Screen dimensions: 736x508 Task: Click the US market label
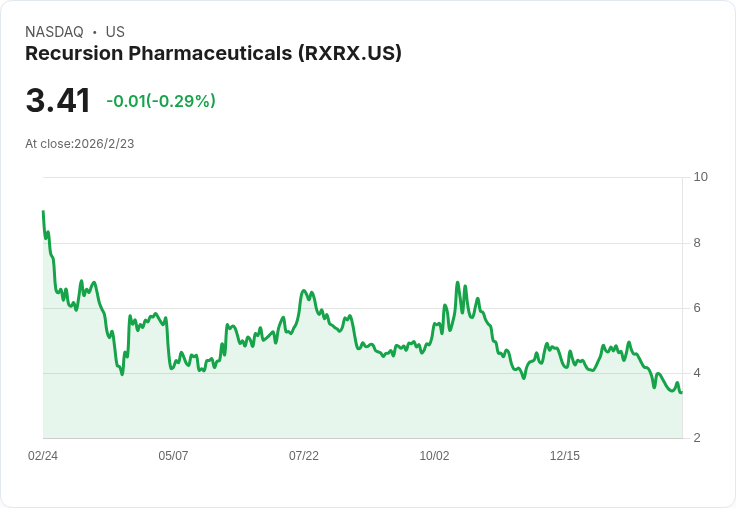click(115, 32)
